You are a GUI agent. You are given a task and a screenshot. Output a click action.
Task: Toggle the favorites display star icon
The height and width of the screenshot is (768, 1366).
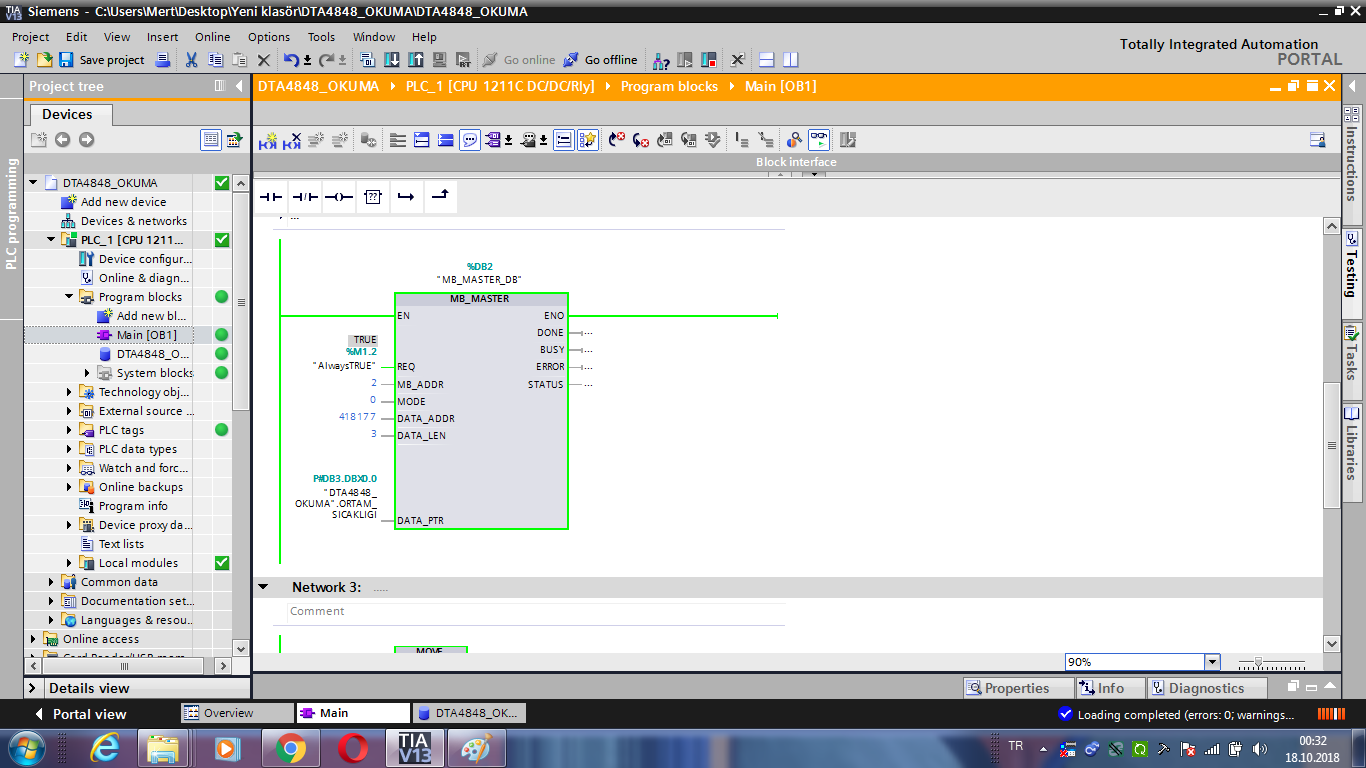point(588,141)
